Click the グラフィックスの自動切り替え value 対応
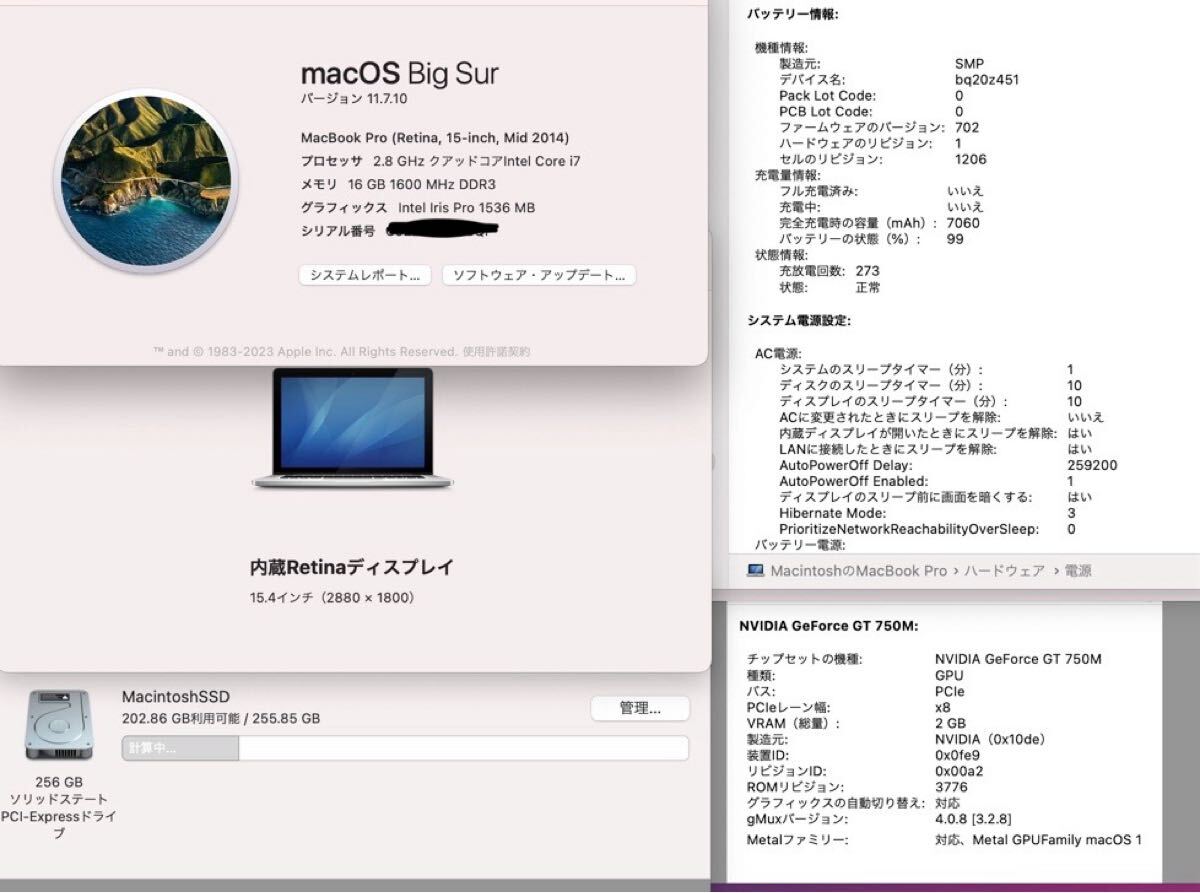The width and height of the screenshot is (1200, 893). (948, 803)
